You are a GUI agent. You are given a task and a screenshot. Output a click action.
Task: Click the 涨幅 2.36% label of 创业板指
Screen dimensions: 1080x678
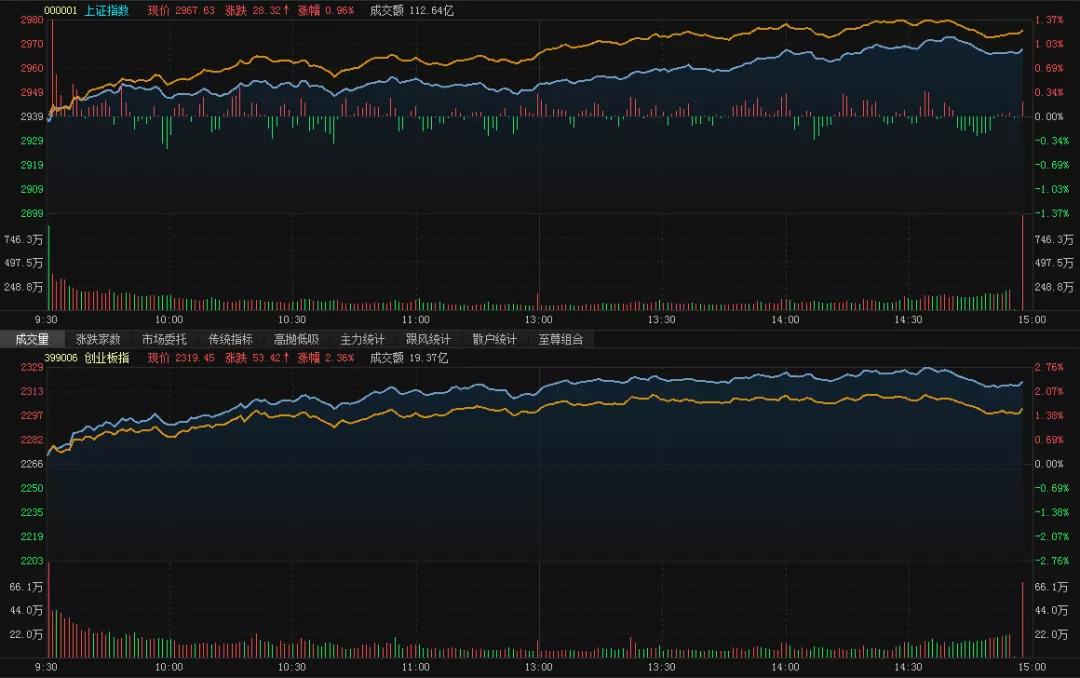[326, 358]
